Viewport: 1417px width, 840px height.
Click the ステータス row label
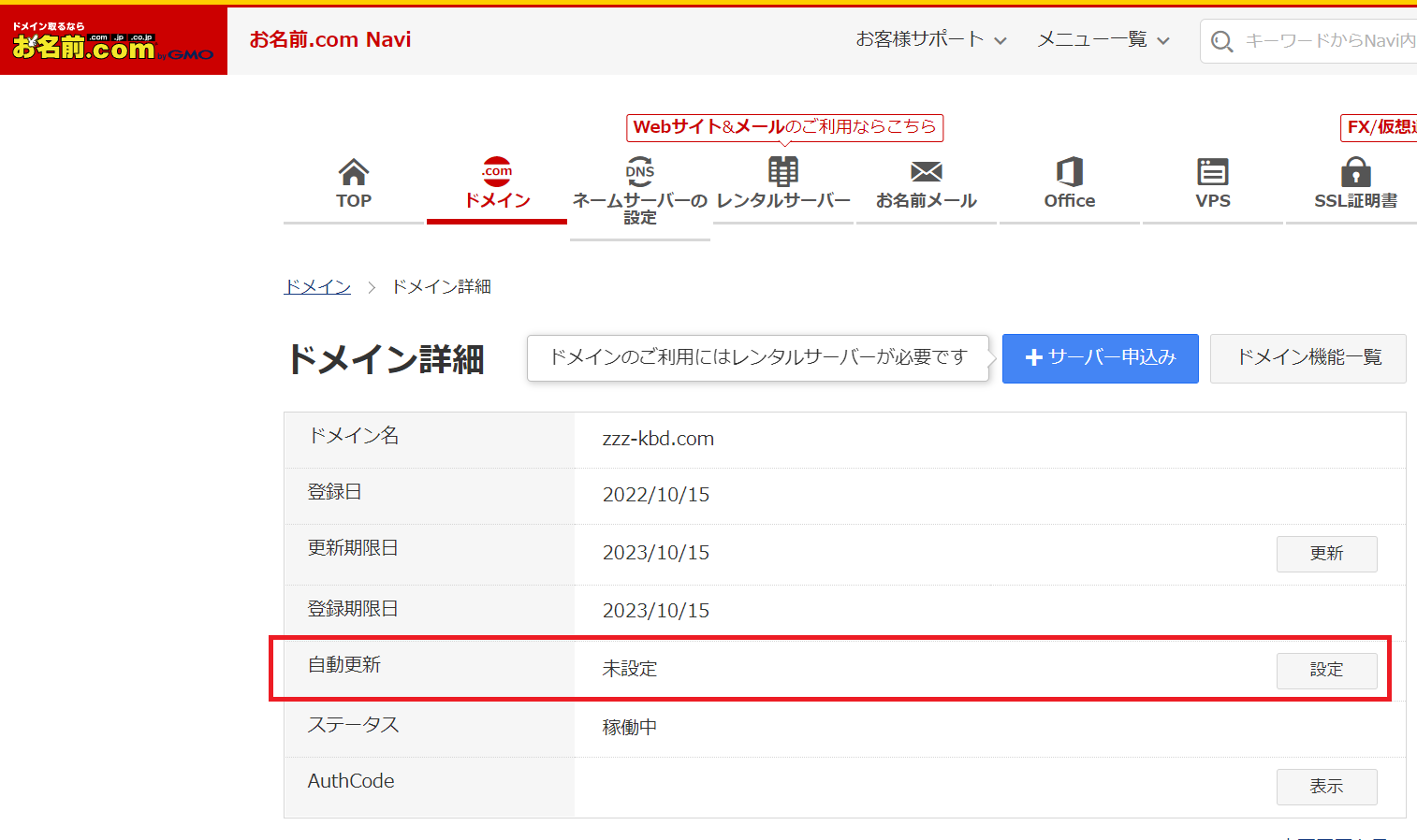pos(354,725)
